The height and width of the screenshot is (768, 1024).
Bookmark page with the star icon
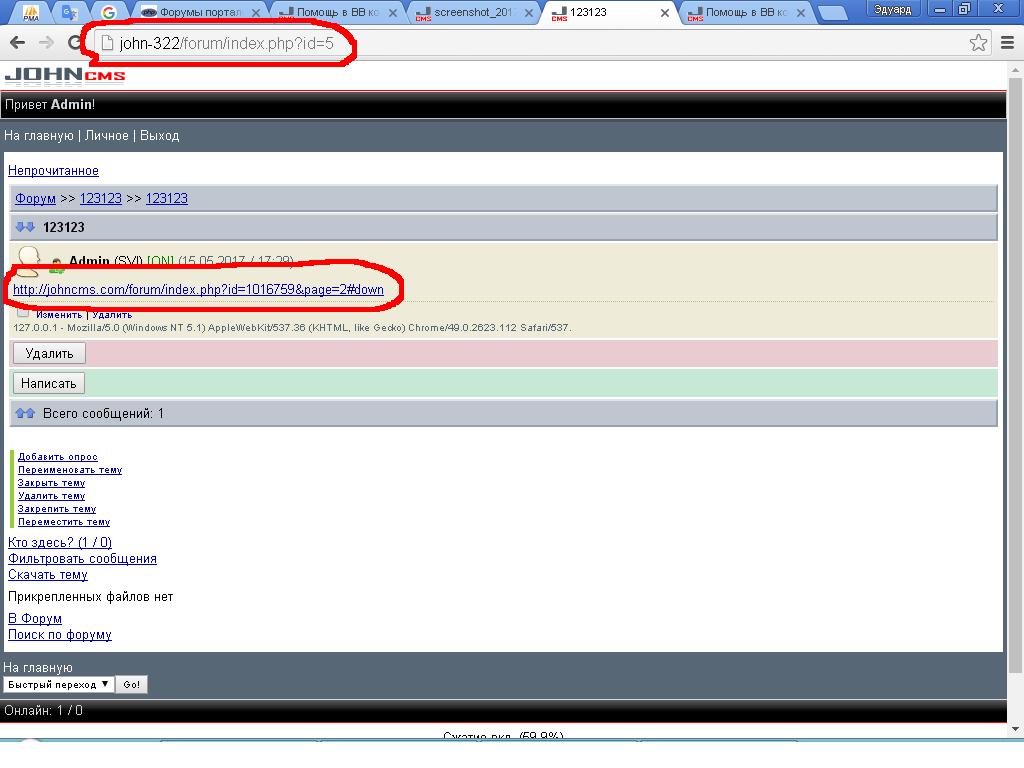click(978, 43)
